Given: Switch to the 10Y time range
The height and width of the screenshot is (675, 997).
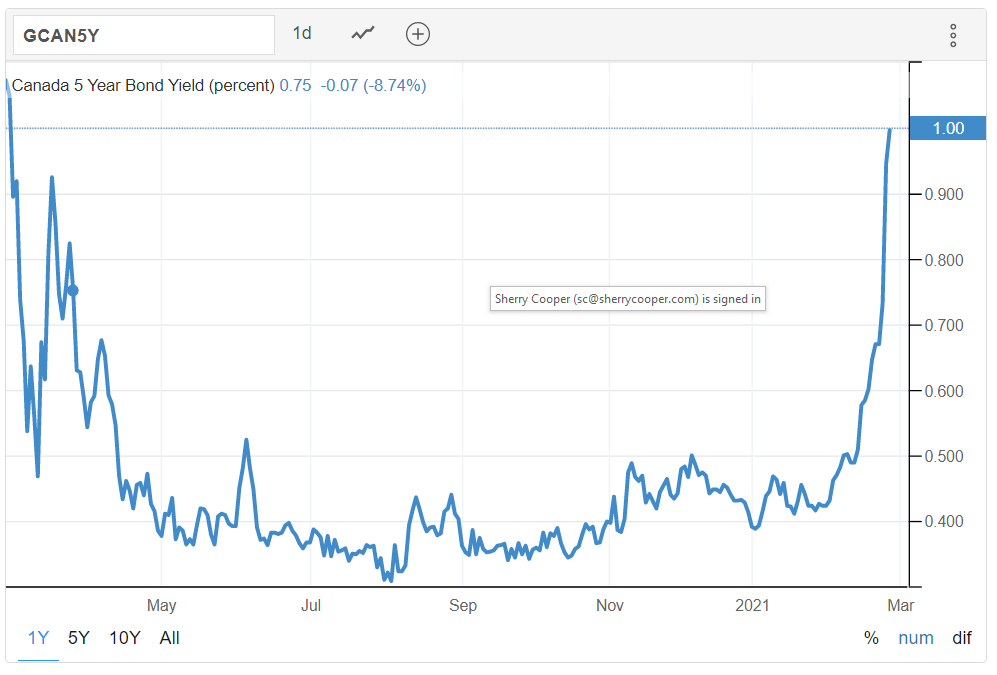Looking at the screenshot, I should pos(125,638).
